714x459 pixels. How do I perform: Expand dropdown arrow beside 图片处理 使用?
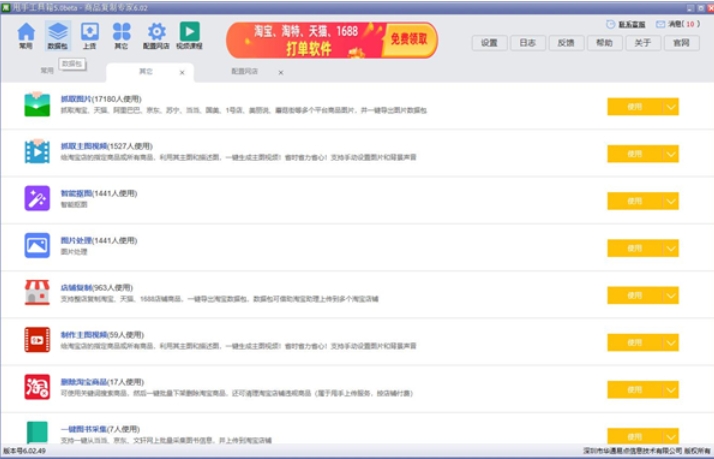[671, 248]
